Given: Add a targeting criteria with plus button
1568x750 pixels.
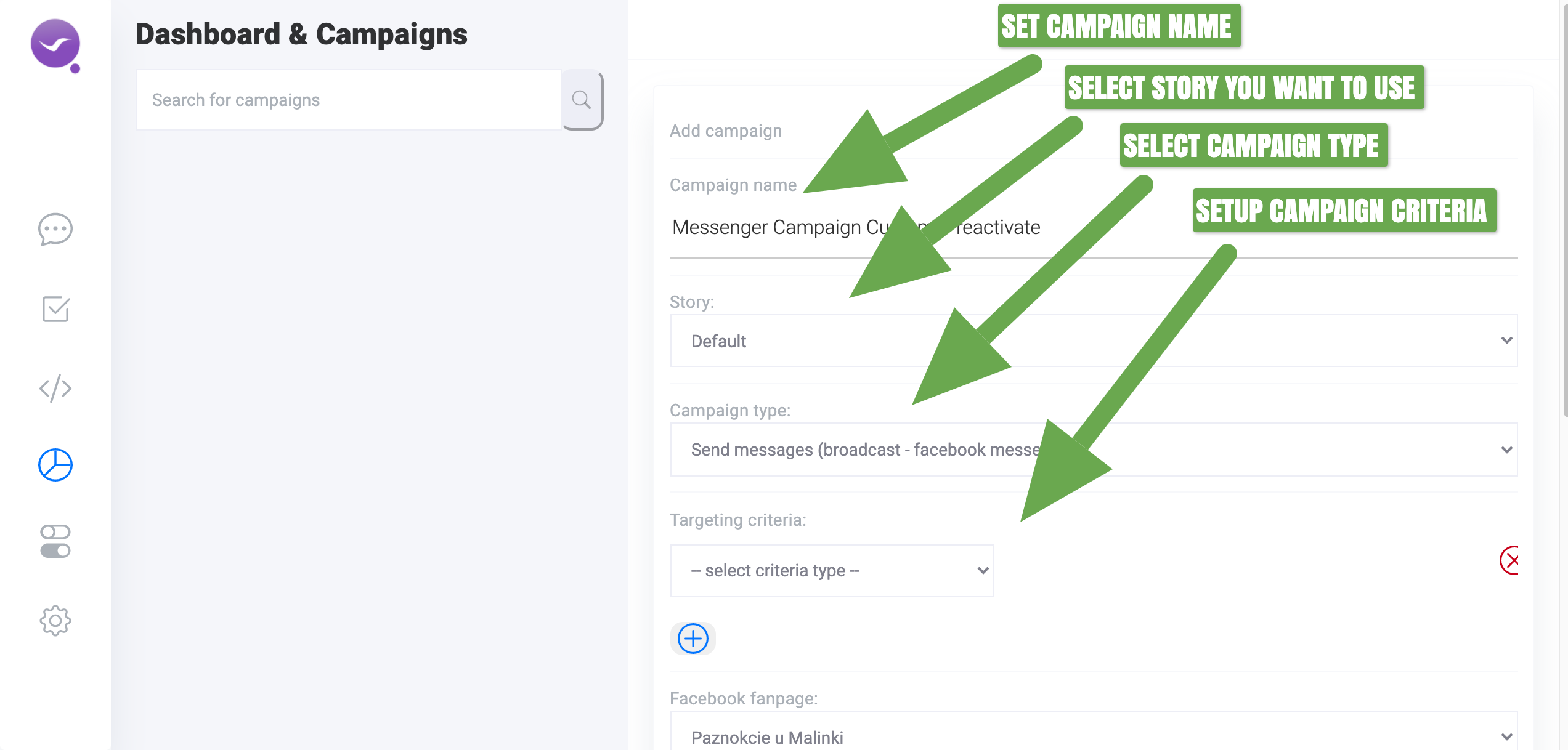Looking at the screenshot, I should click(693, 639).
